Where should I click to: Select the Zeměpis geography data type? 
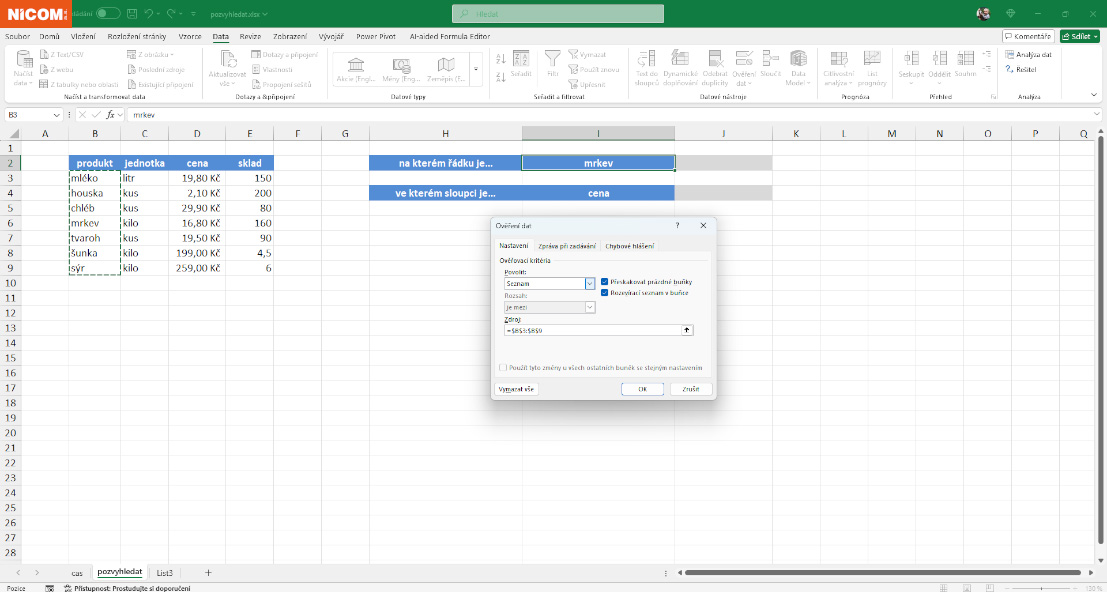coord(446,70)
